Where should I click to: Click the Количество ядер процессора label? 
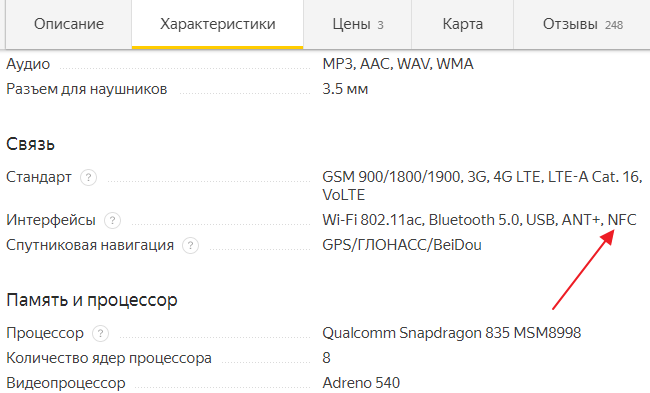tap(109, 358)
